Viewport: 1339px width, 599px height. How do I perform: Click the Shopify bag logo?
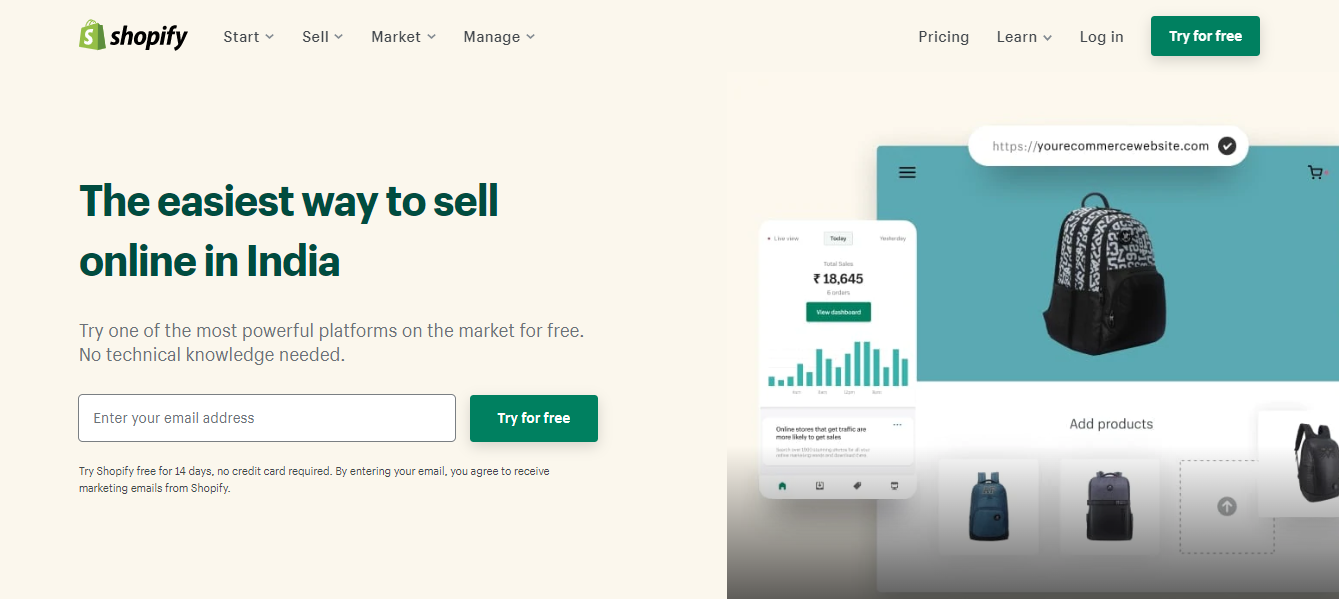click(x=93, y=36)
